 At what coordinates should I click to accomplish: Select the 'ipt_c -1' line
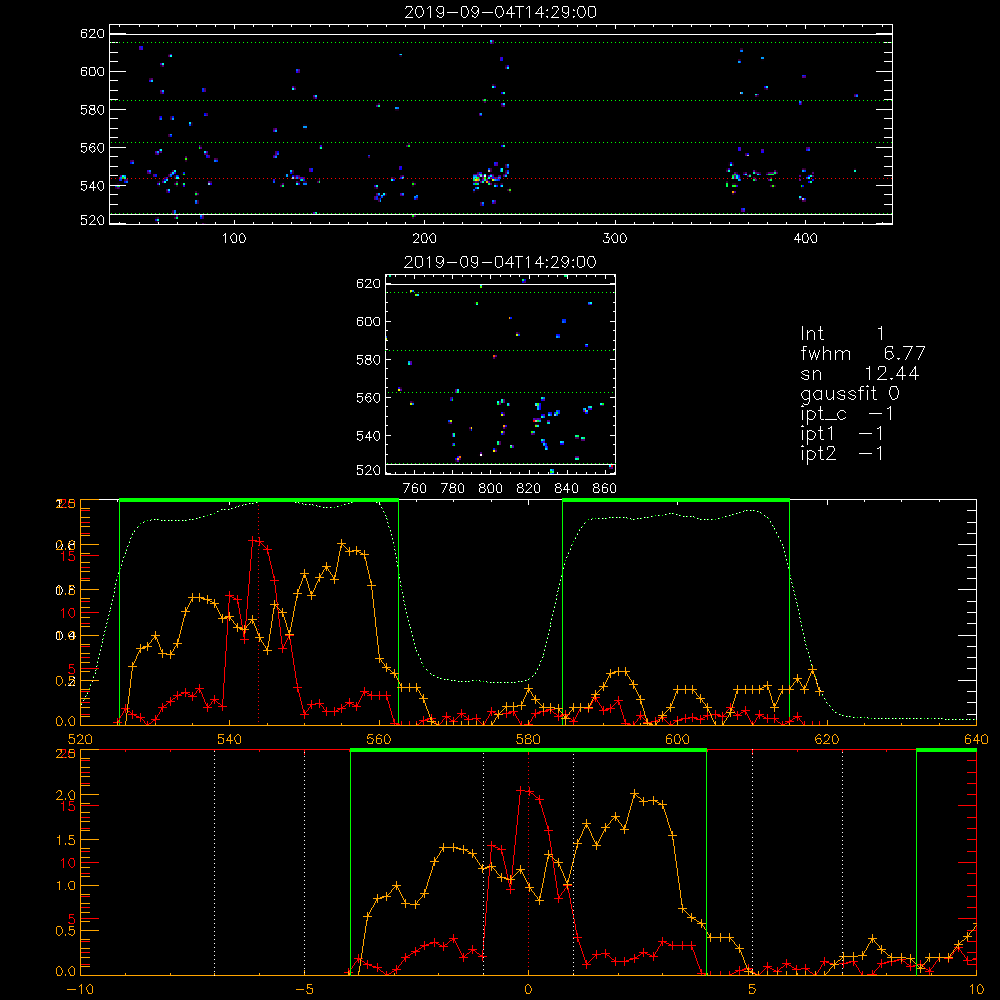pos(847,414)
